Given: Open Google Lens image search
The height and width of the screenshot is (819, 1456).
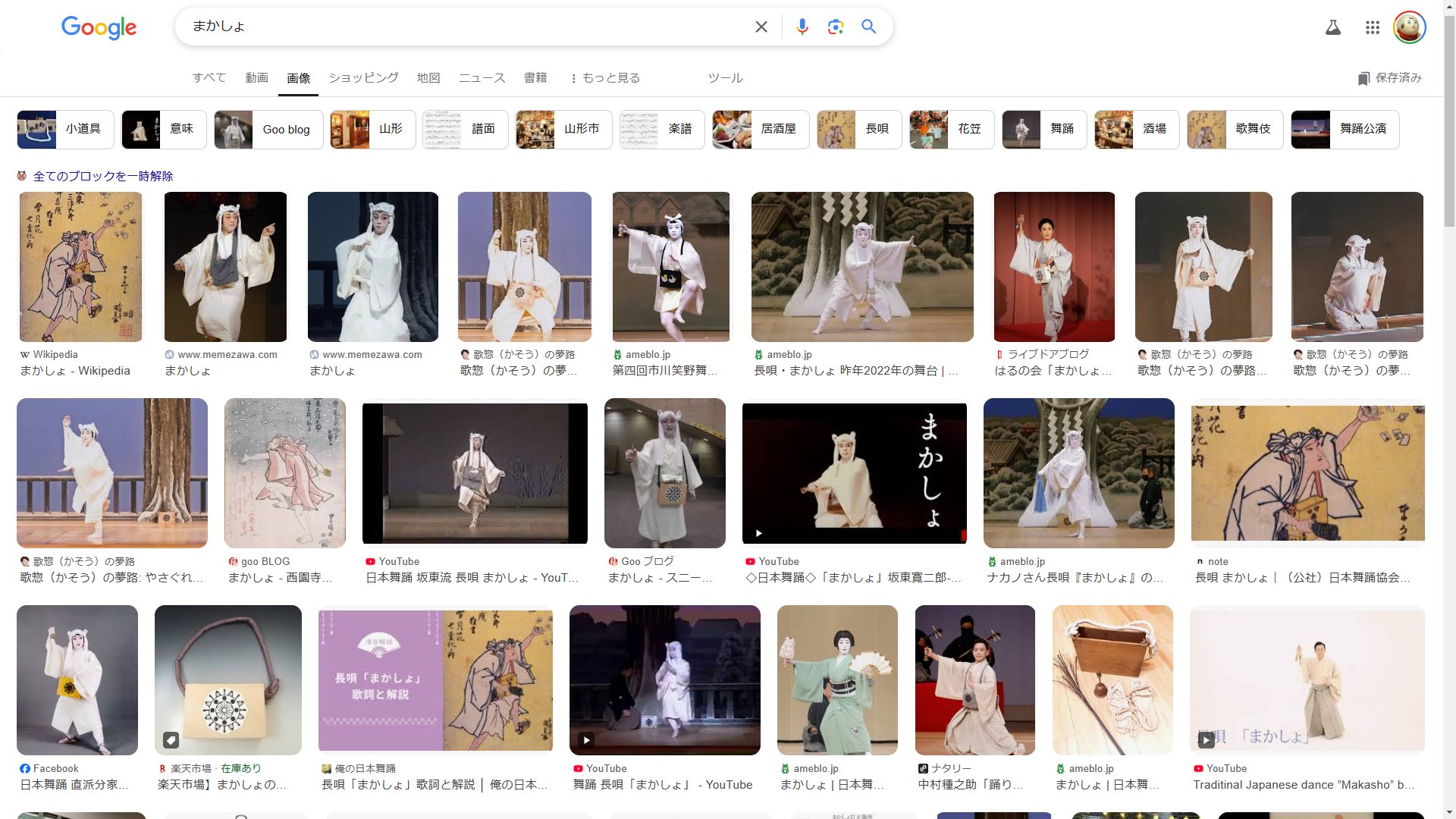Looking at the screenshot, I should coord(835,27).
